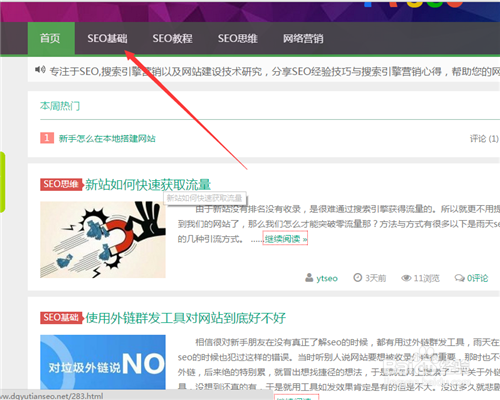This screenshot has height=400, width=500.
Task: Open the 网络营销 navigation item
Action: (x=303, y=38)
